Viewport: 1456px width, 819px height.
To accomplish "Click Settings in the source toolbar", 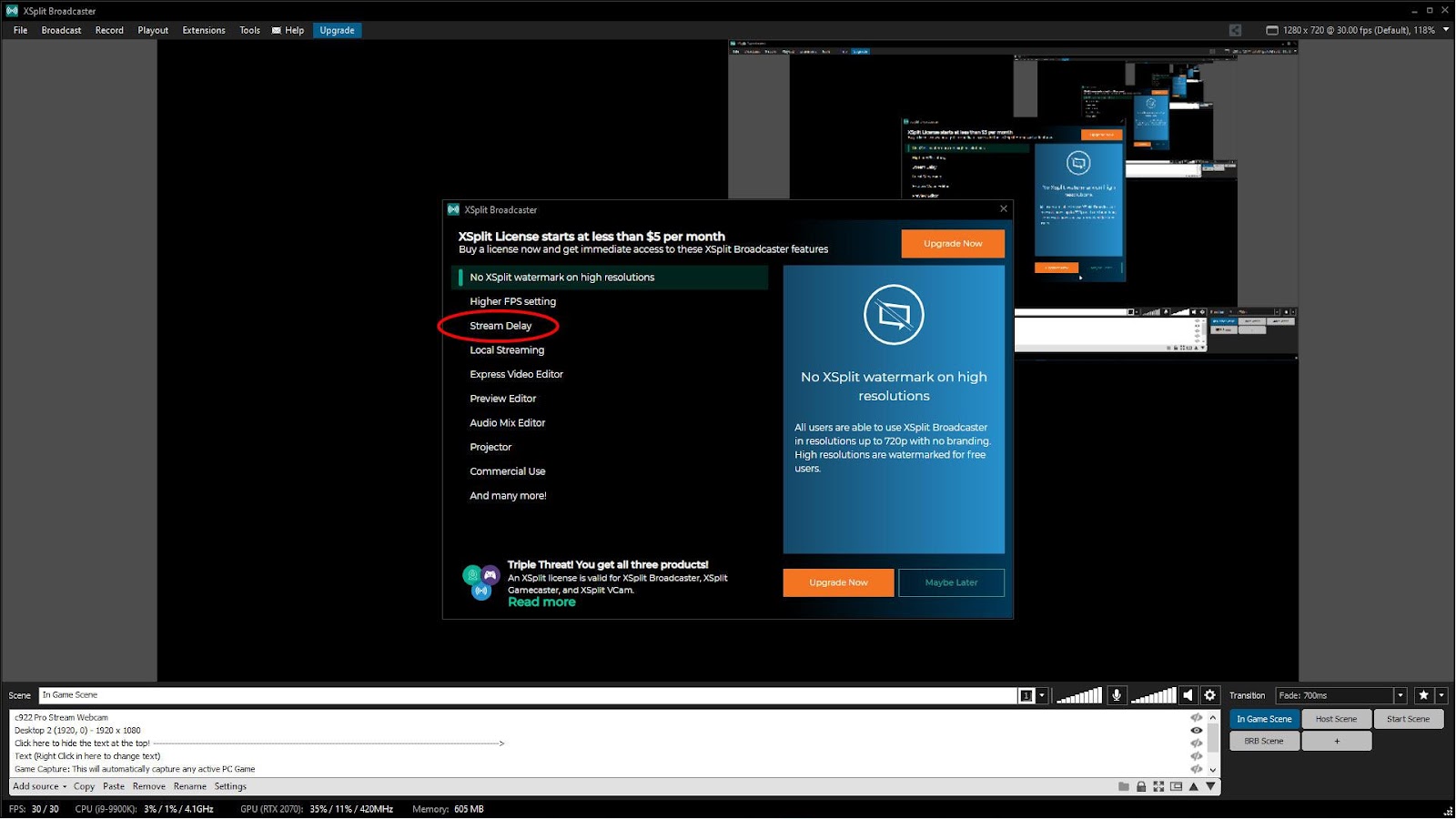I will (230, 786).
